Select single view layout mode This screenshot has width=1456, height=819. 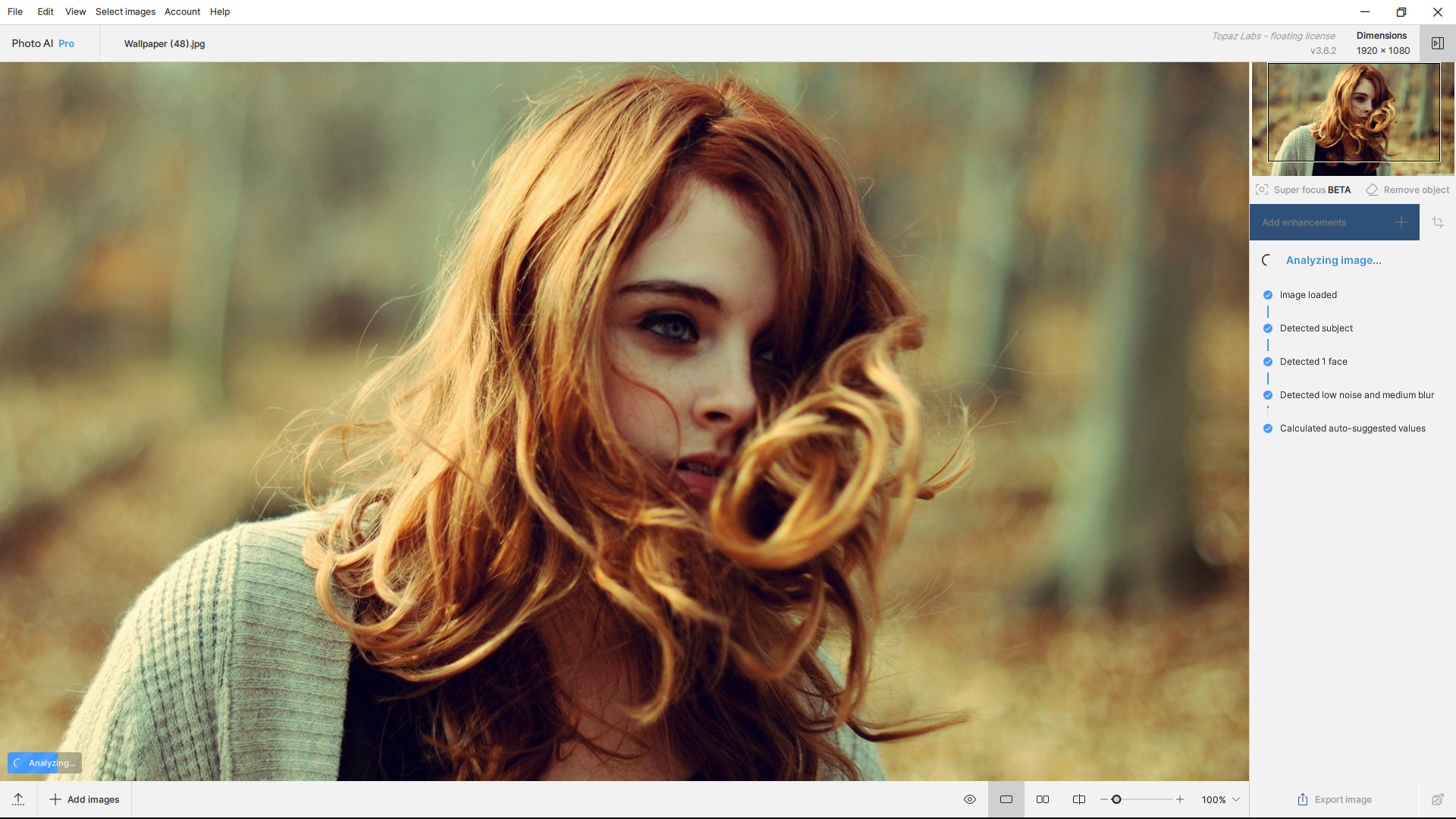[1006, 799]
